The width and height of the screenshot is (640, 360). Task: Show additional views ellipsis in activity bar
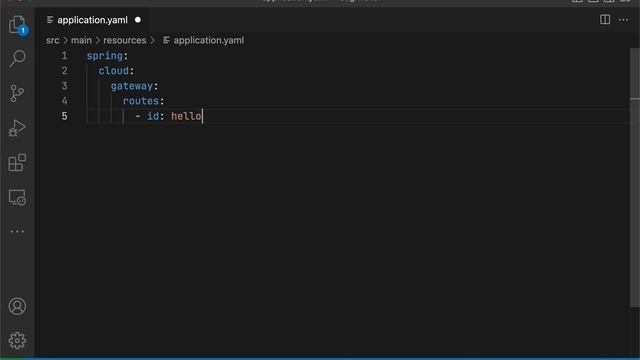coord(17,231)
